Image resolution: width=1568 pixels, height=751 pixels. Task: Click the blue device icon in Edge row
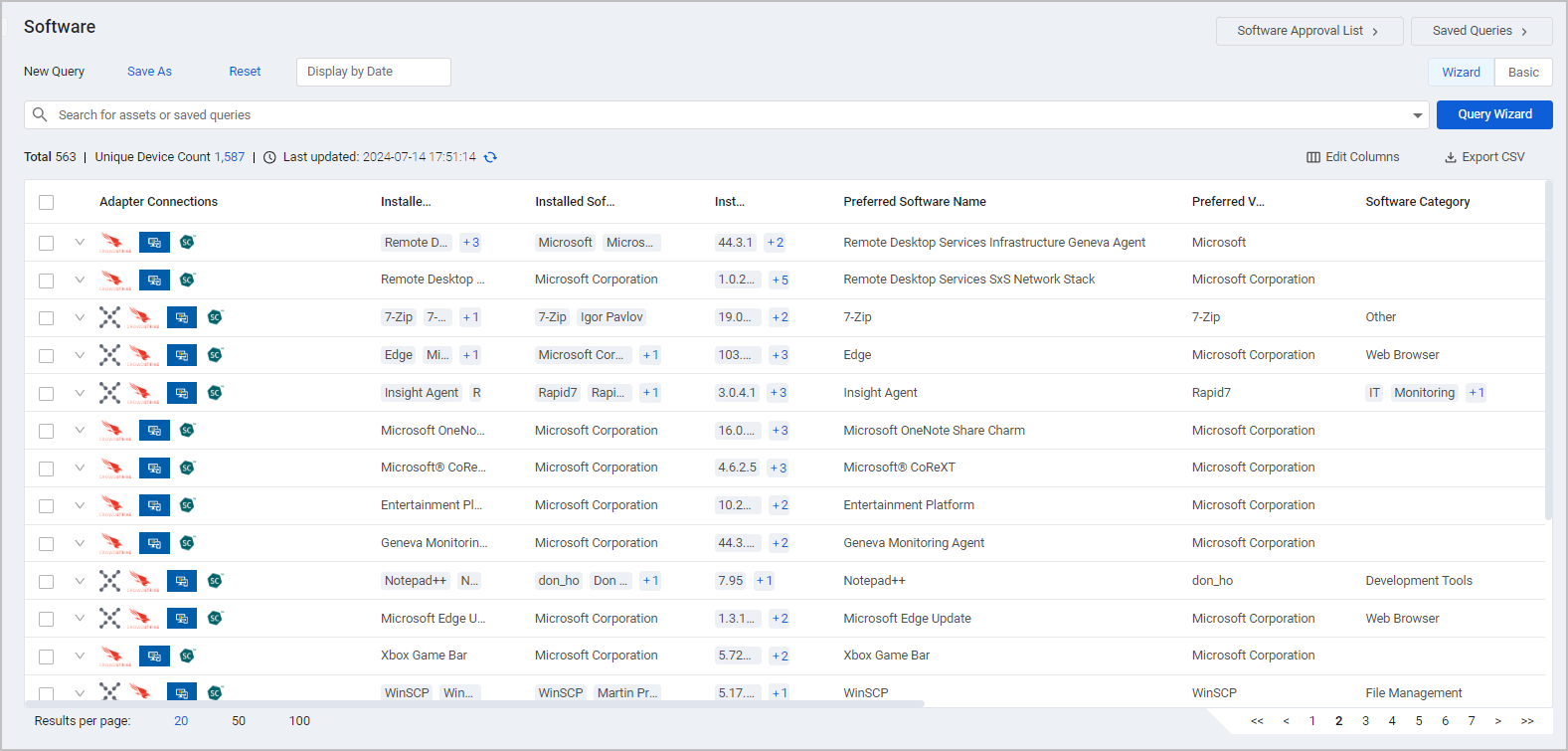tap(182, 355)
